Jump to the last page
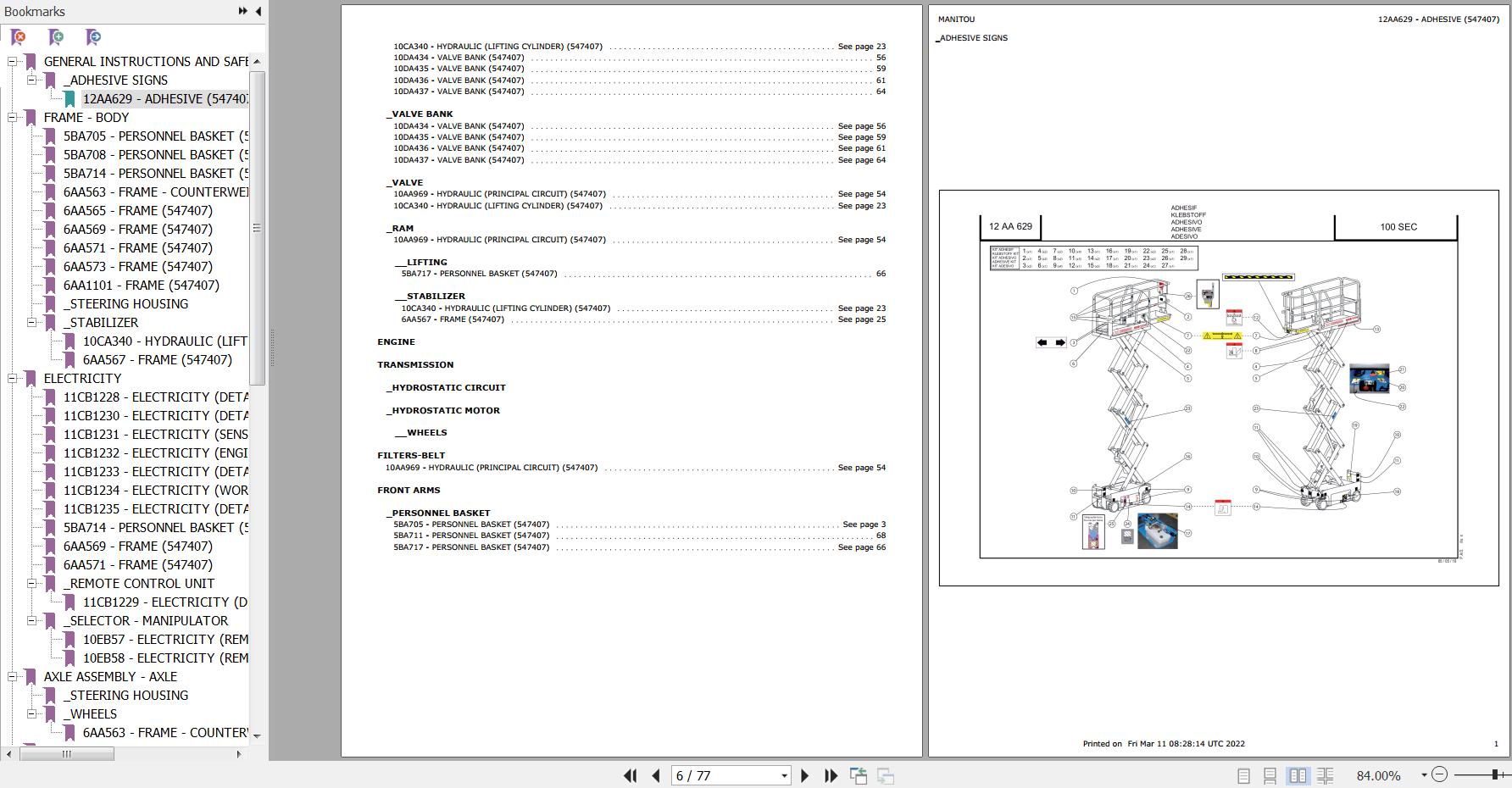The width and height of the screenshot is (1512, 788). (831, 775)
